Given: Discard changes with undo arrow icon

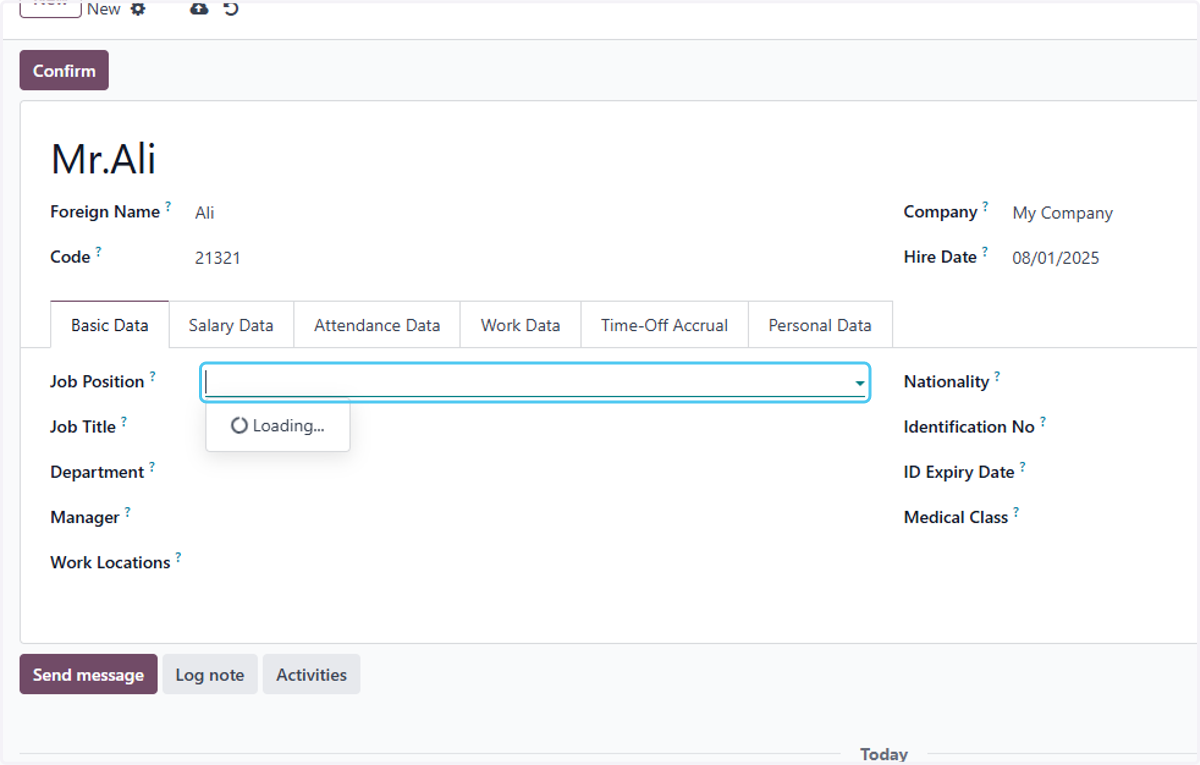Looking at the screenshot, I should coord(231,9).
